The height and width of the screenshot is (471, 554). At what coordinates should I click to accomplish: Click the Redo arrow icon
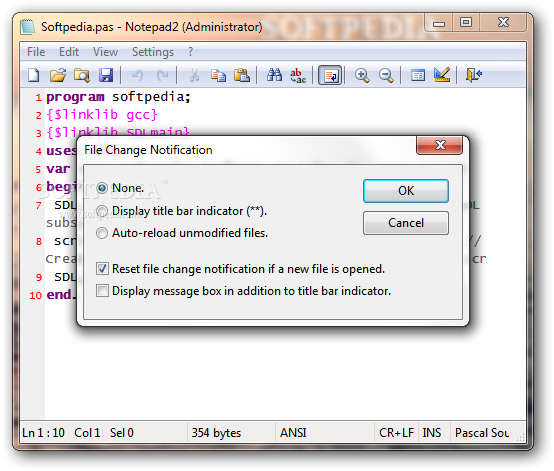[162, 75]
